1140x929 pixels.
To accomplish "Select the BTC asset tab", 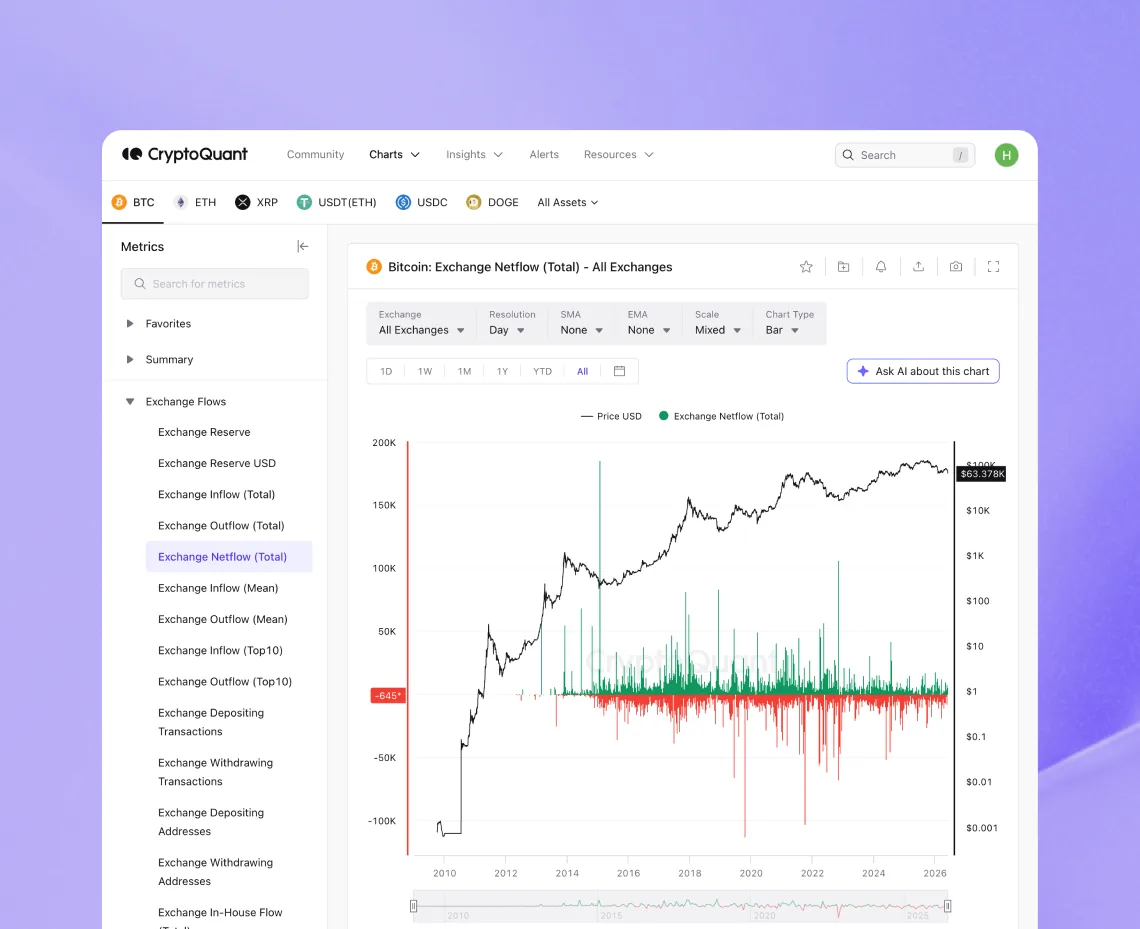I will (x=133, y=202).
